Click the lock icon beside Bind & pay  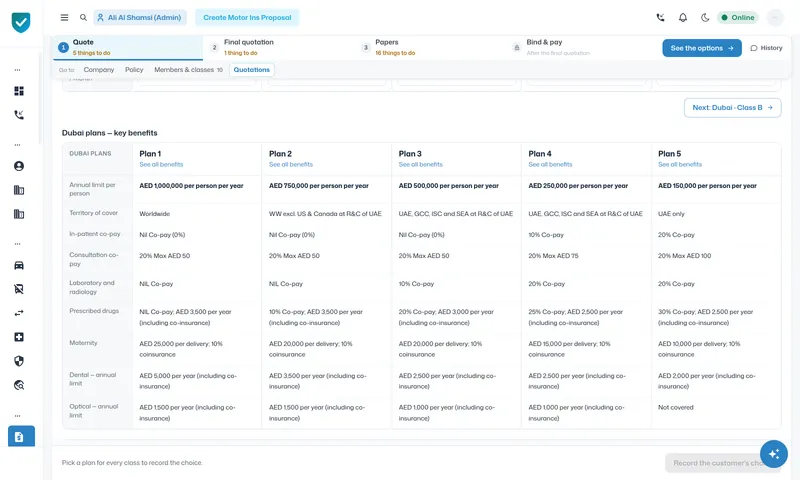(516, 47)
